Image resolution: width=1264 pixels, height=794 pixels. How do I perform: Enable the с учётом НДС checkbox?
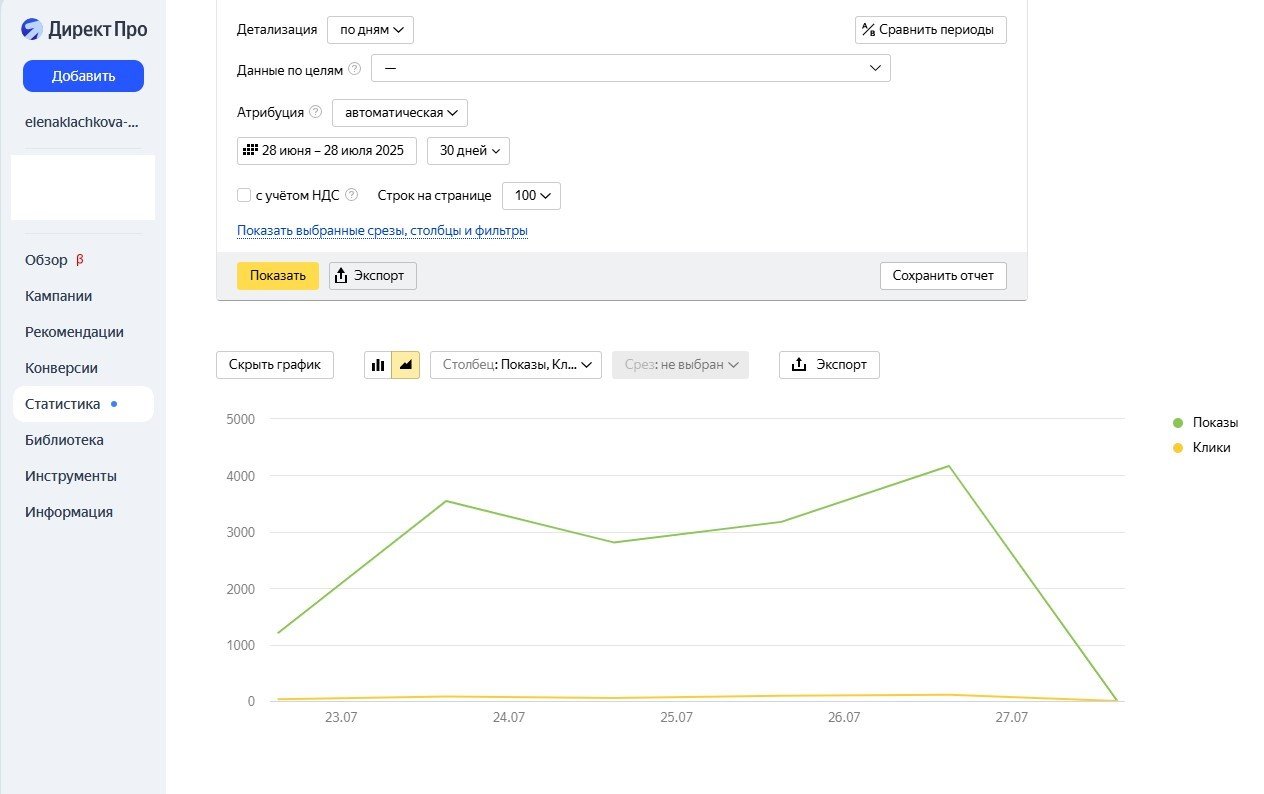click(x=244, y=195)
